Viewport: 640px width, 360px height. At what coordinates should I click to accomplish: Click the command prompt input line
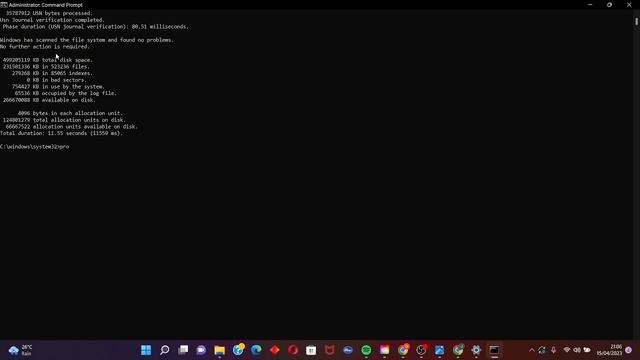pyautogui.click(x=35, y=147)
